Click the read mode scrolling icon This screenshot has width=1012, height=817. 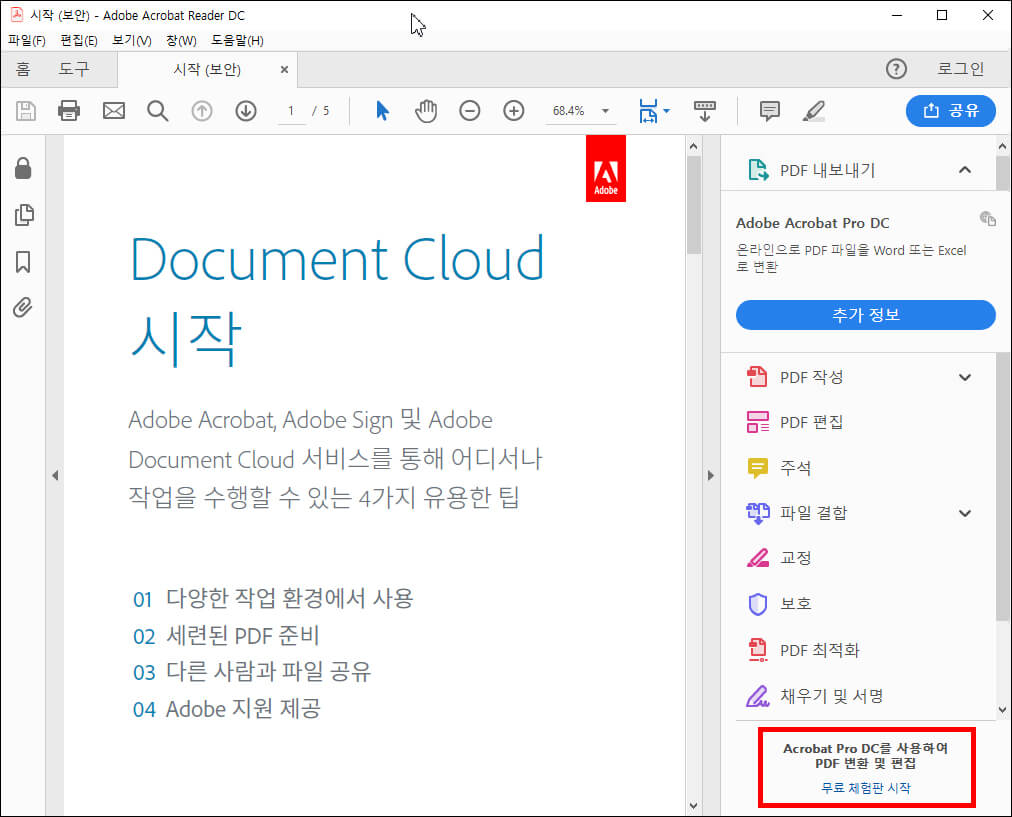pyautogui.click(x=705, y=111)
